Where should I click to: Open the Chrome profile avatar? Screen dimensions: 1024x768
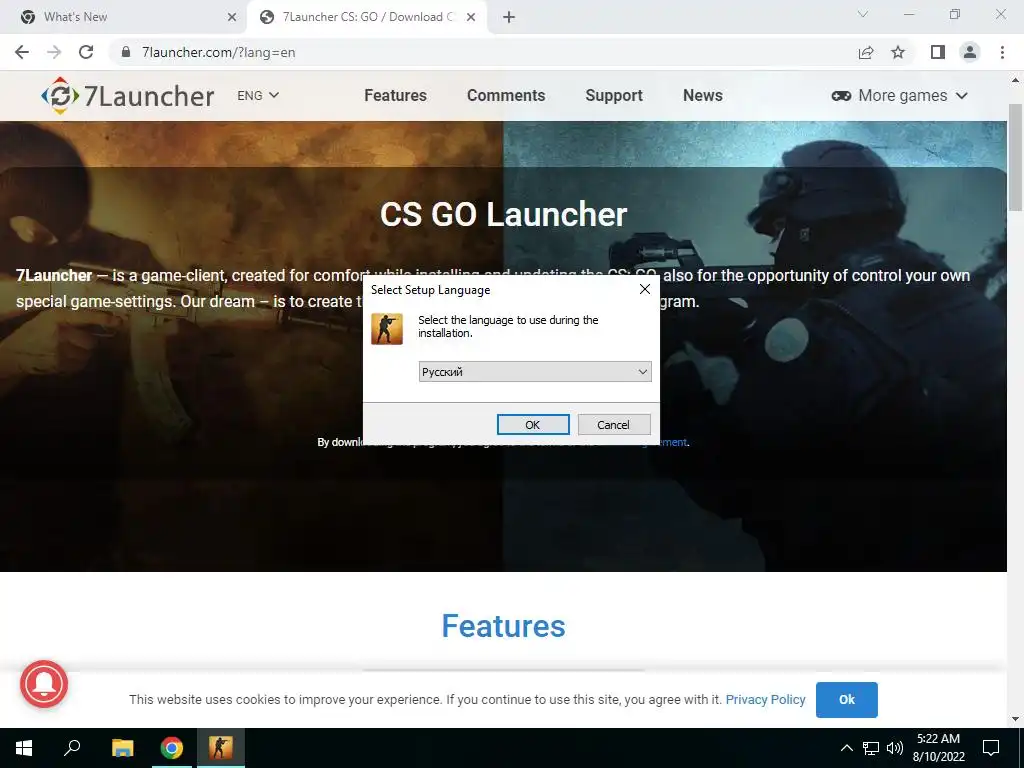(x=970, y=52)
